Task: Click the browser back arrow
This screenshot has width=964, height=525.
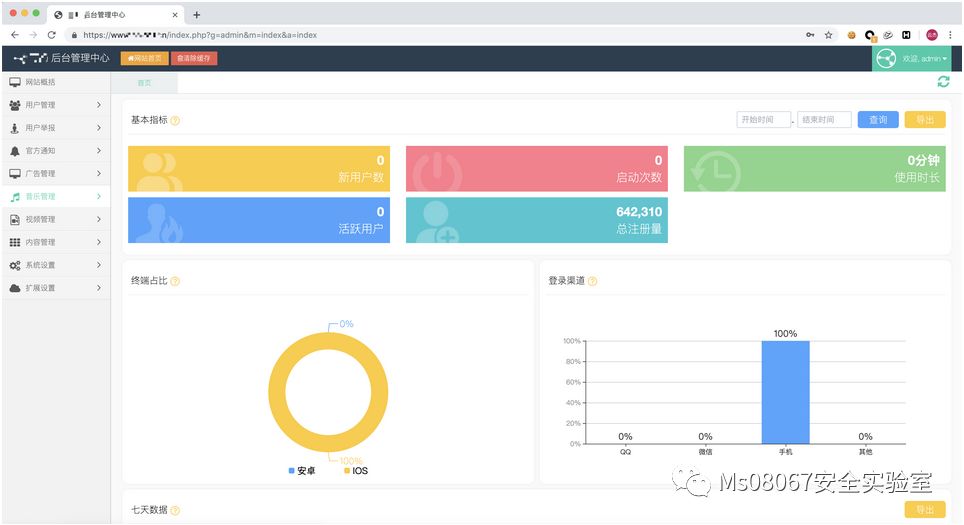Action: [x=15, y=35]
